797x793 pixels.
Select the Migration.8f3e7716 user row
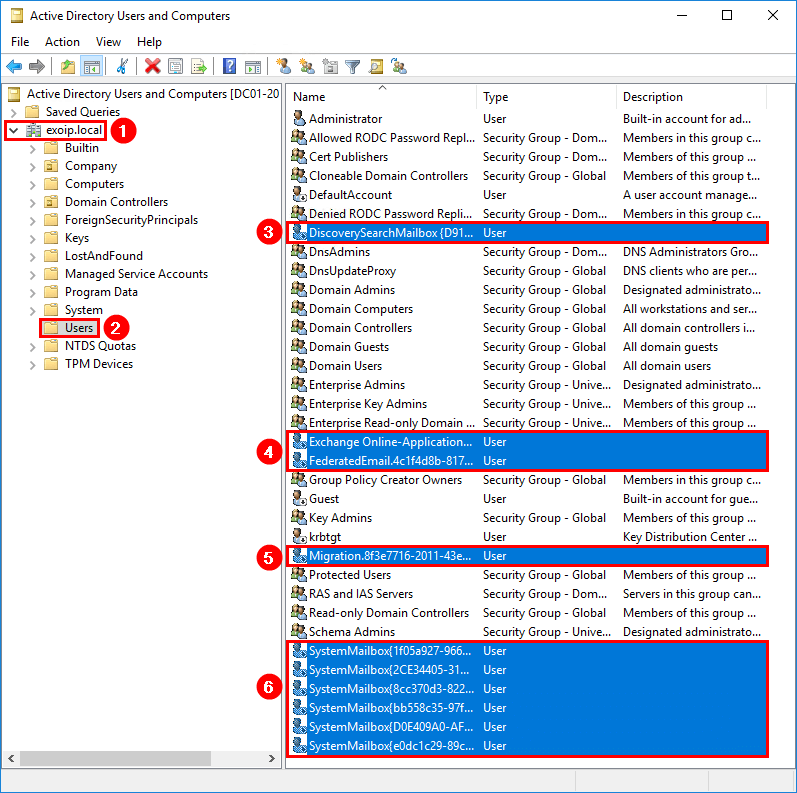[x=527, y=556]
